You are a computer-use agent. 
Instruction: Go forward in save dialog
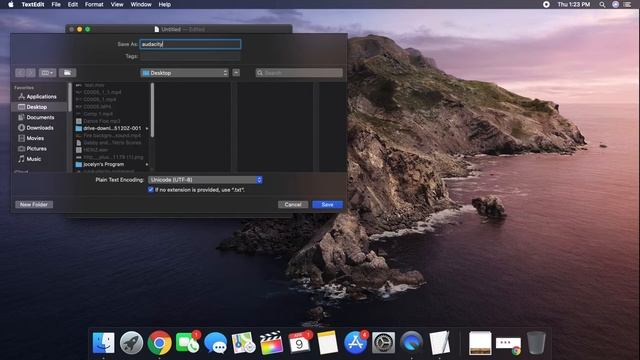tap(31, 73)
